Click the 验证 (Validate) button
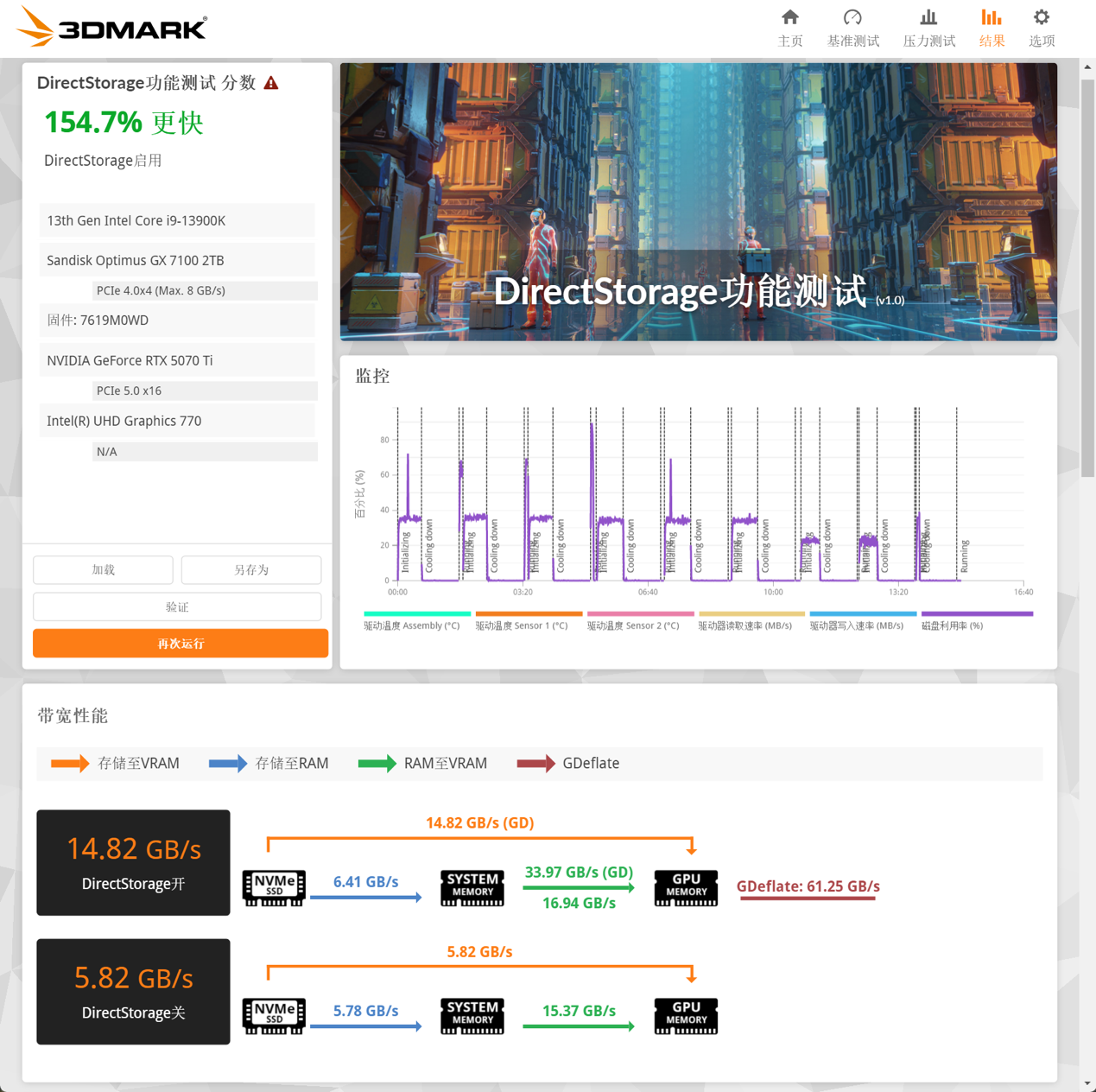 tap(177, 607)
